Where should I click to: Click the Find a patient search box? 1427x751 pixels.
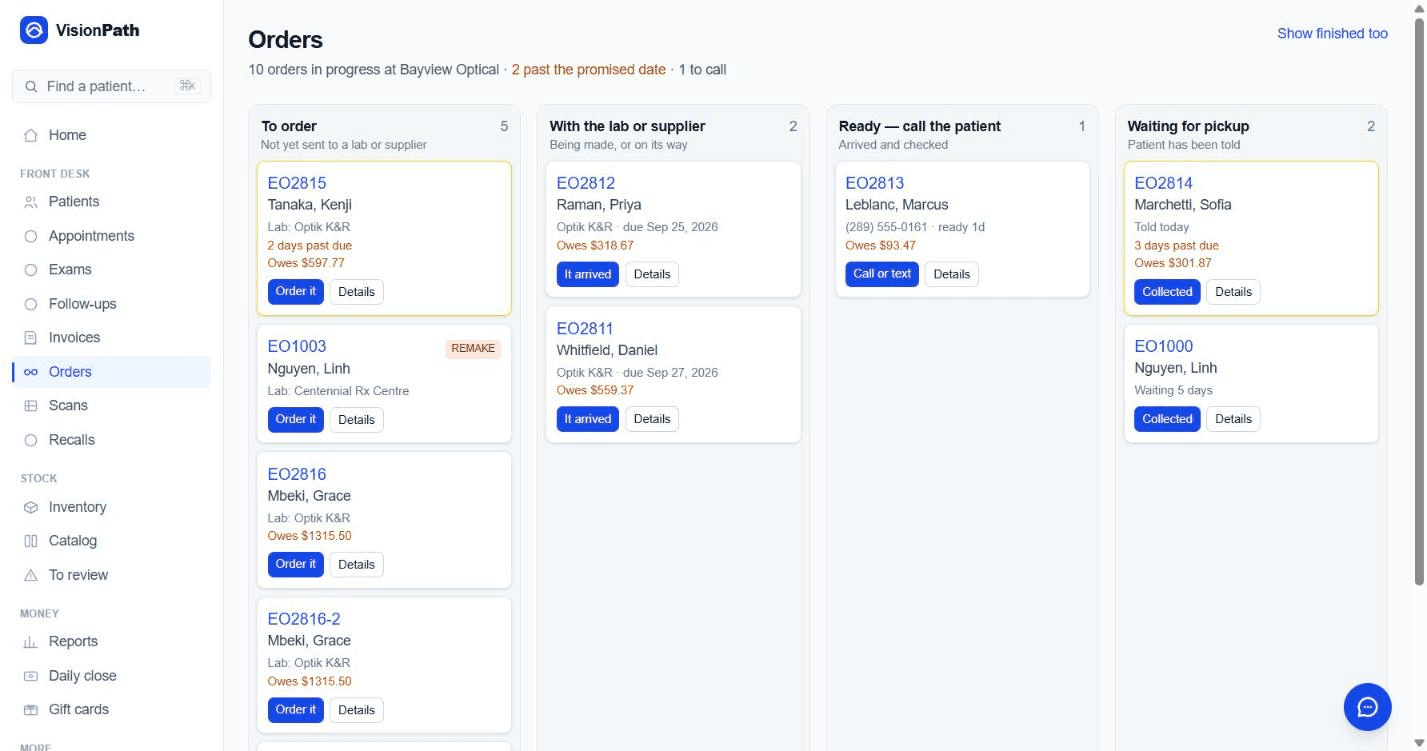coord(111,87)
